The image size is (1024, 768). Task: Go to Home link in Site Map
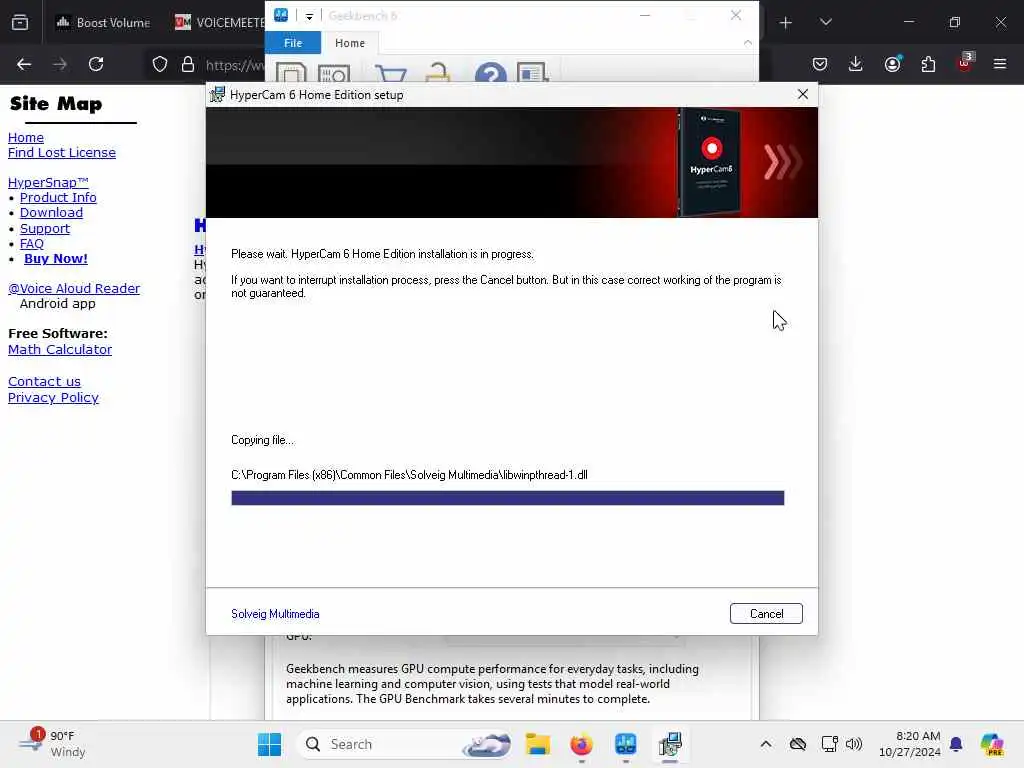[25, 137]
